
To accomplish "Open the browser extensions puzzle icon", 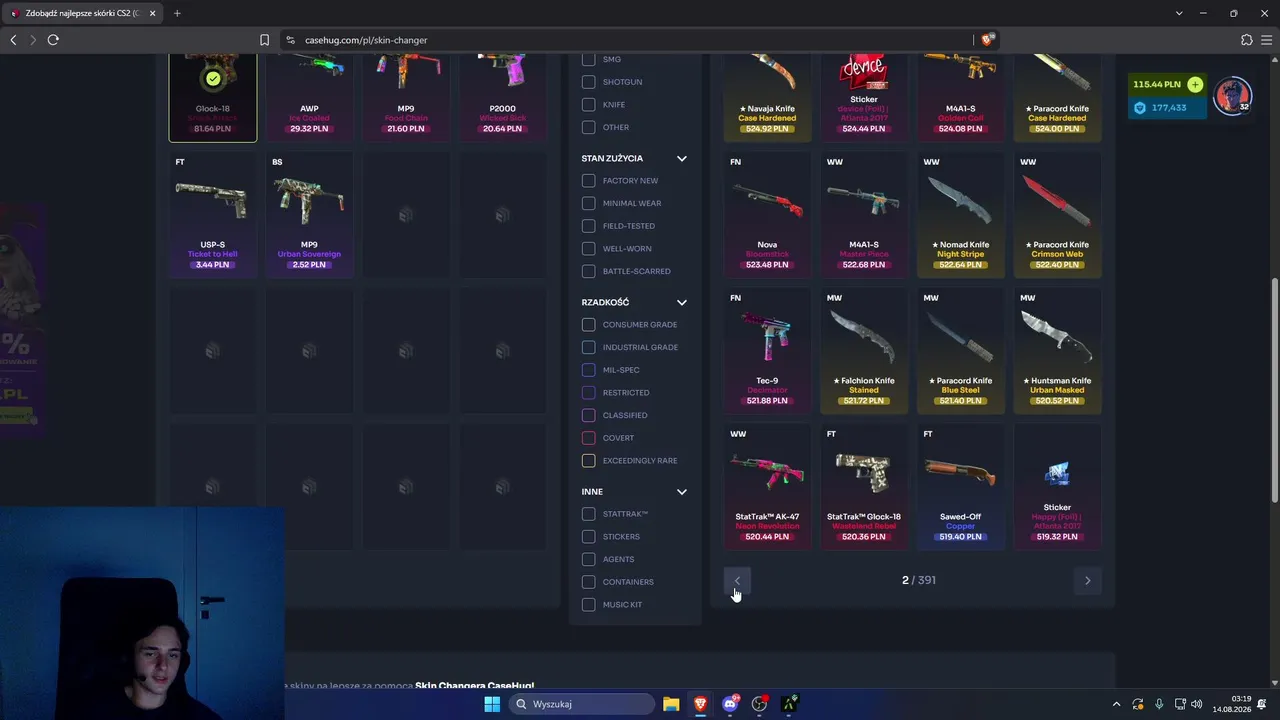I will [1246, 40].
